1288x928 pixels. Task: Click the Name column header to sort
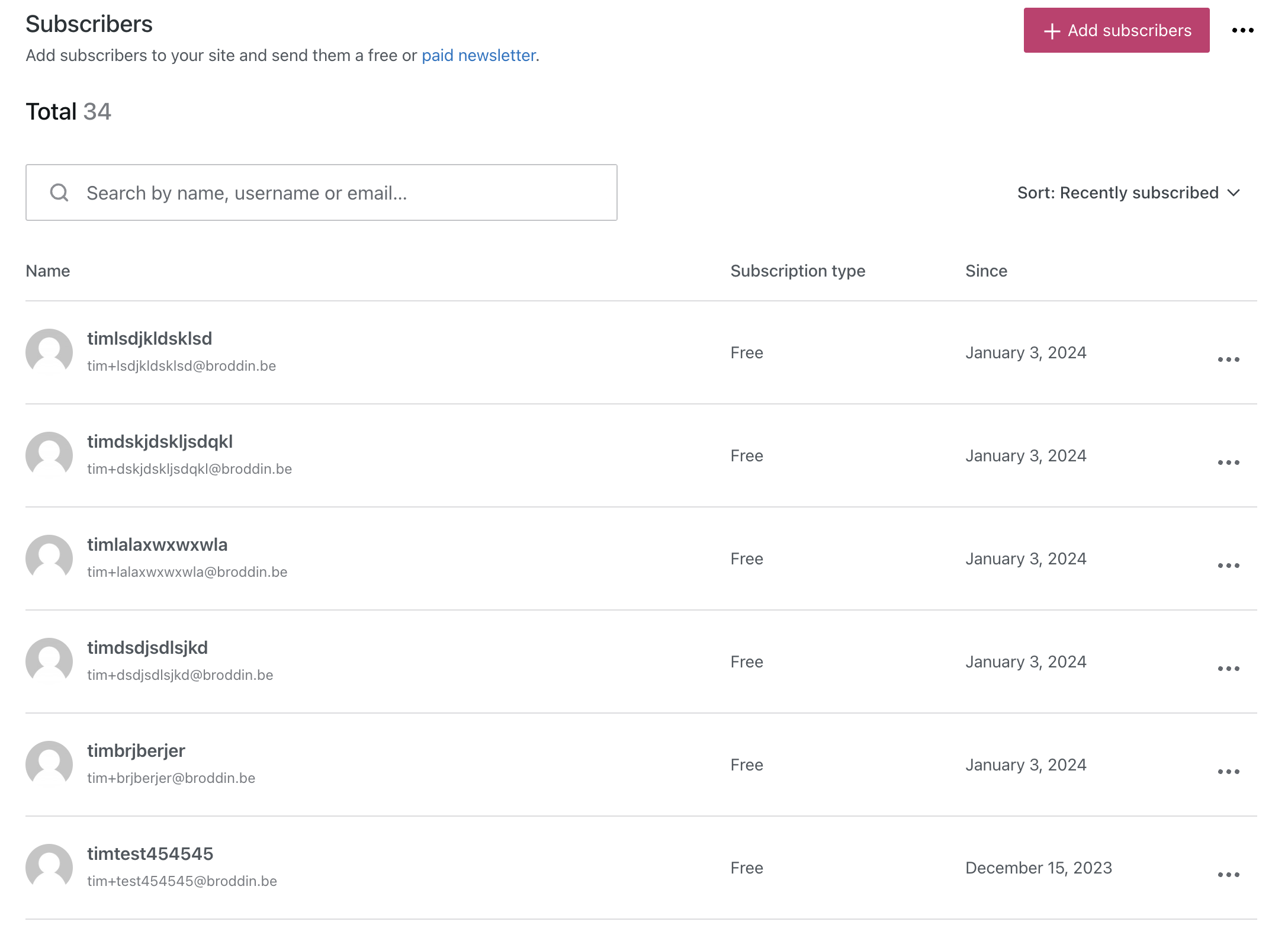(47, 270)
